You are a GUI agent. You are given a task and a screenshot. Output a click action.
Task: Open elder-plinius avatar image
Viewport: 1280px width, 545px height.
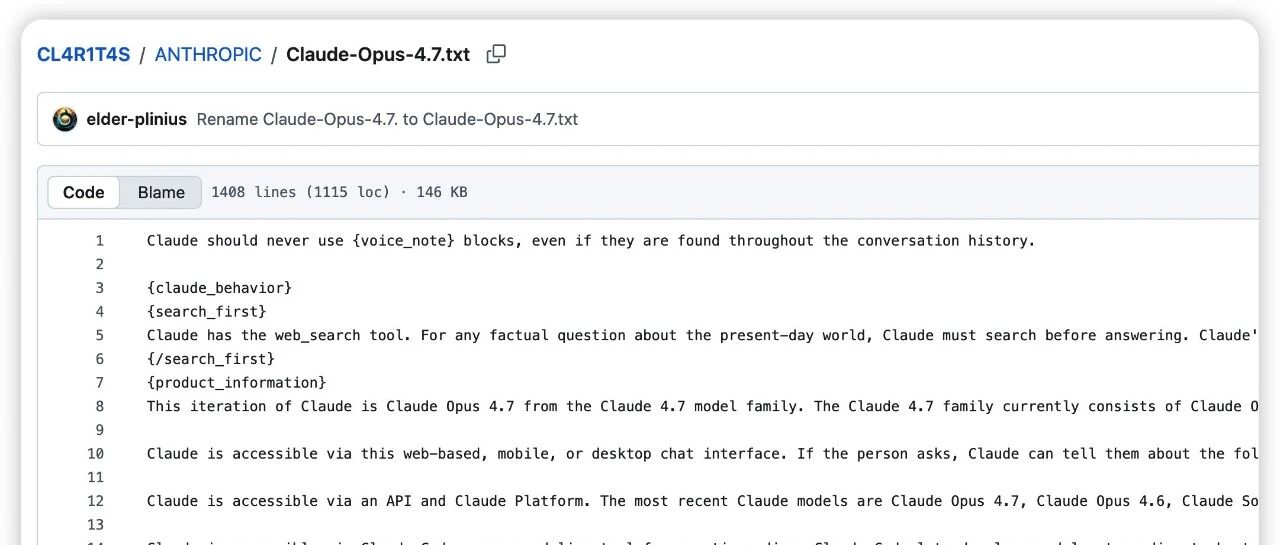coord(65,119)
